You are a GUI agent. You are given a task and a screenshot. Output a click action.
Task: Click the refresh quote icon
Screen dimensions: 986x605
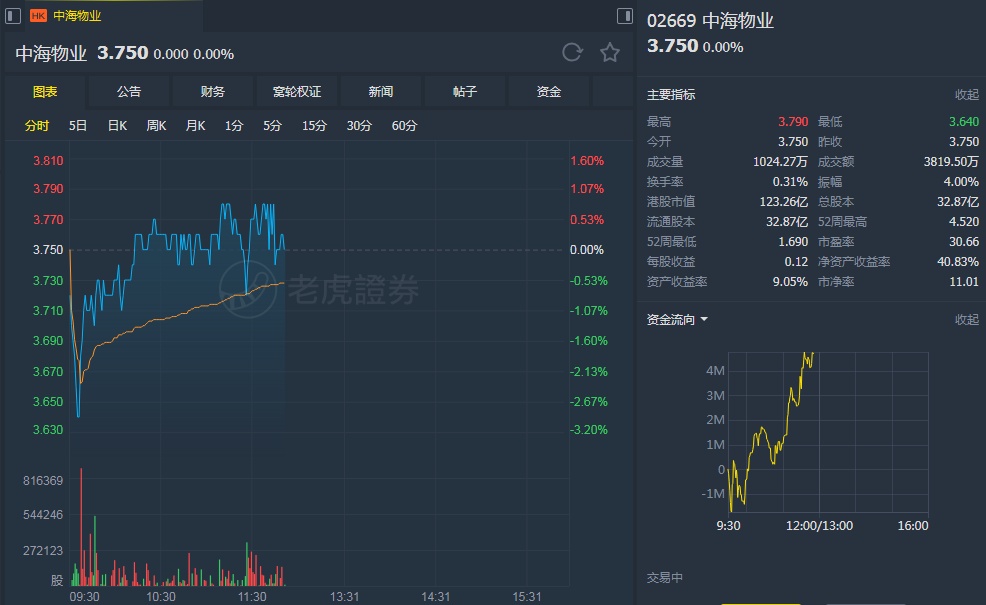pyautogui.click(x=572, y=53)
